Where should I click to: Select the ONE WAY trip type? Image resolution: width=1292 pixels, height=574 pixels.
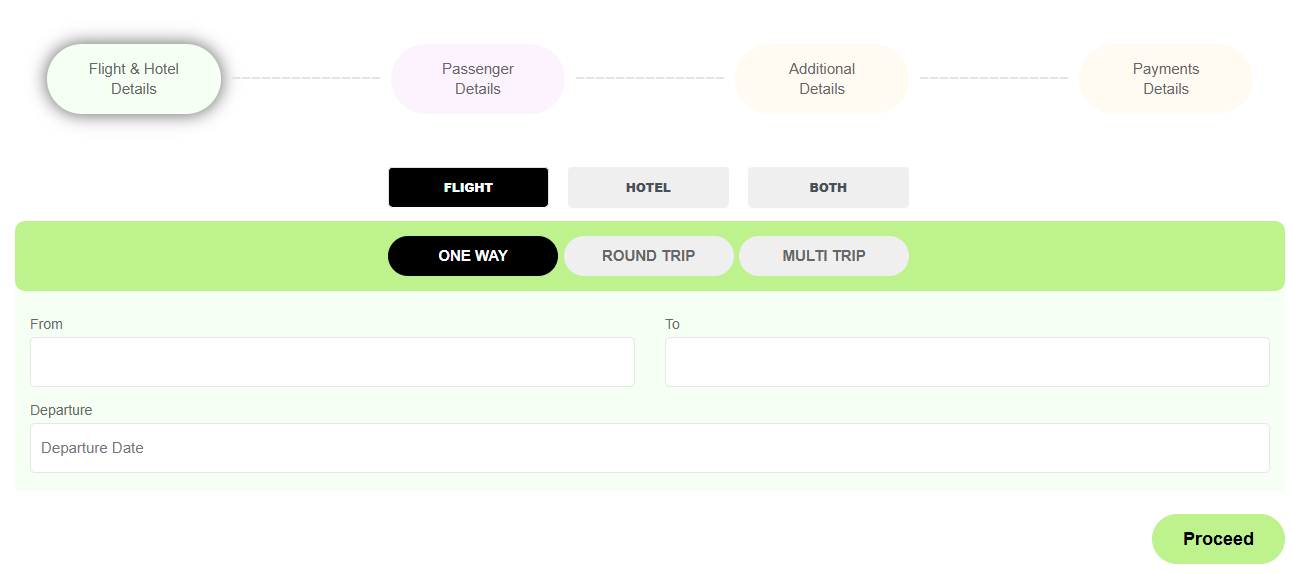point(473,256)
